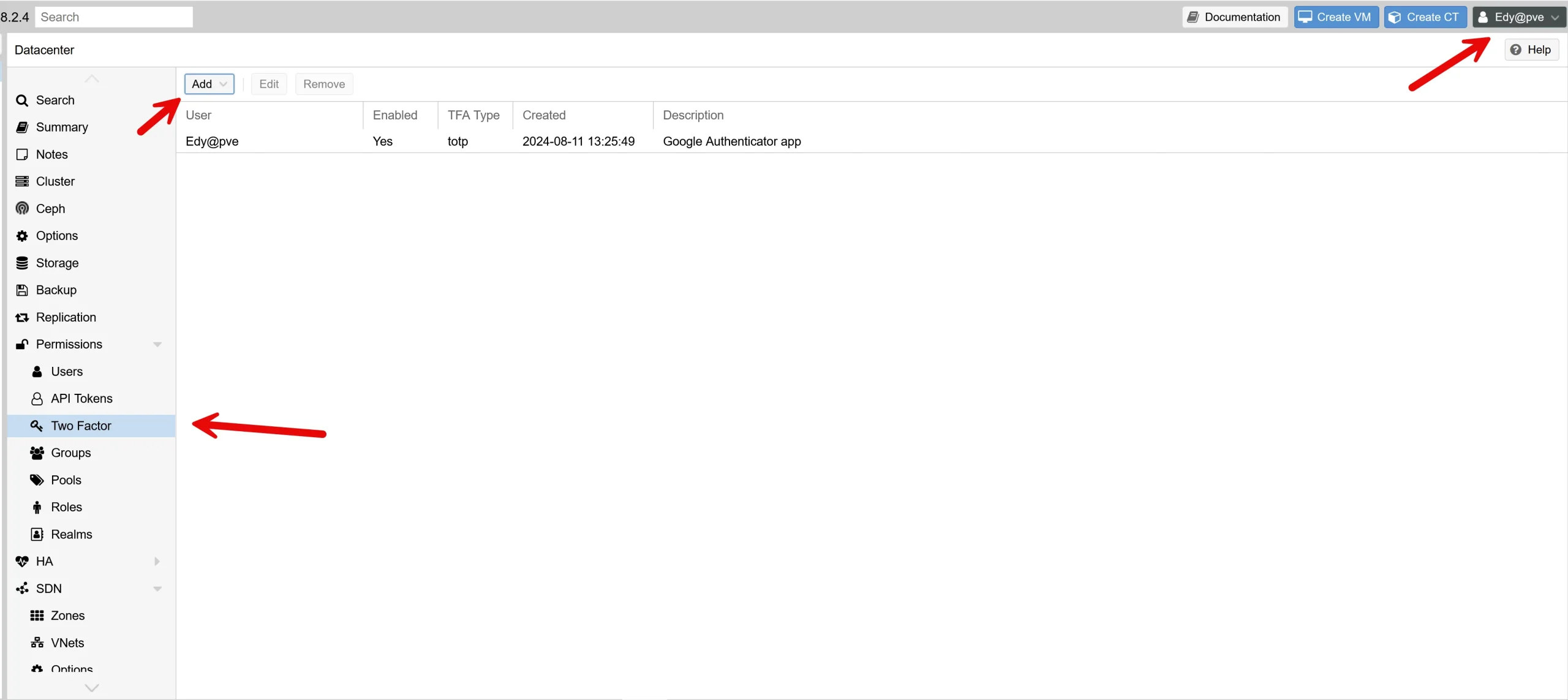Select Realms in the sidebar

point(71,533)
